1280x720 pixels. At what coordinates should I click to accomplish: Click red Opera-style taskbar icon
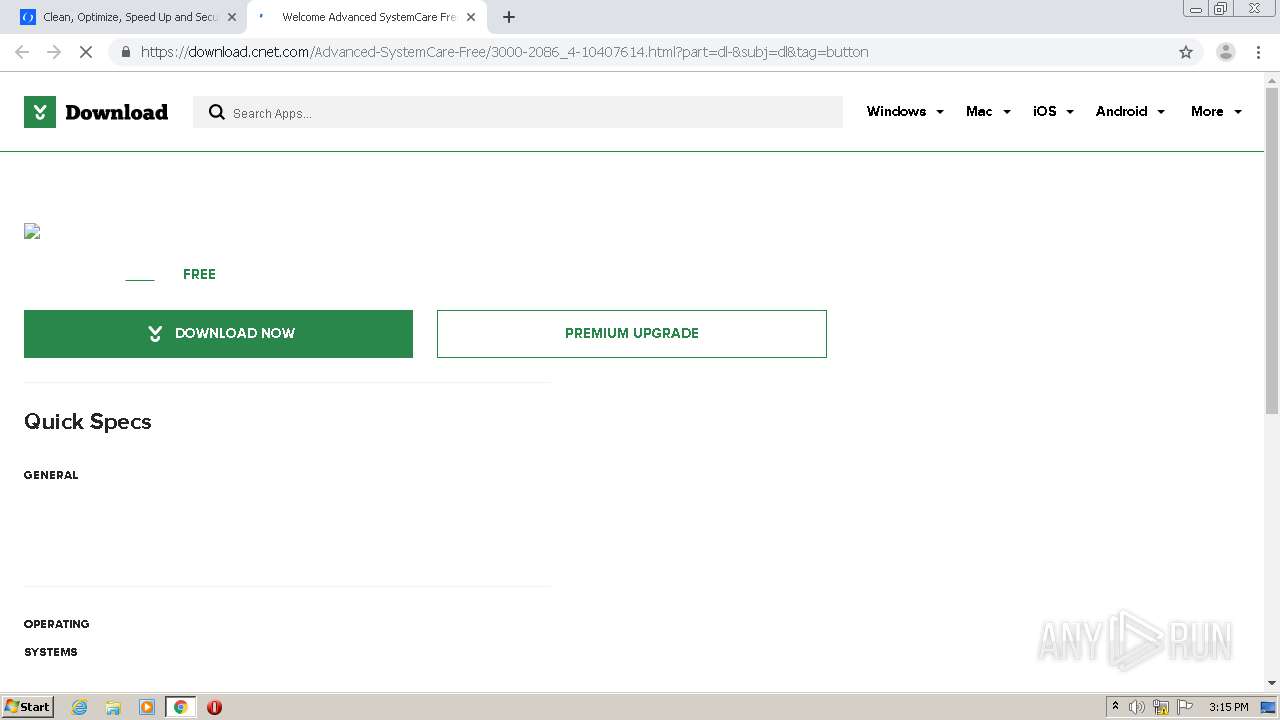pyautogui.click(x=214, y=707)
